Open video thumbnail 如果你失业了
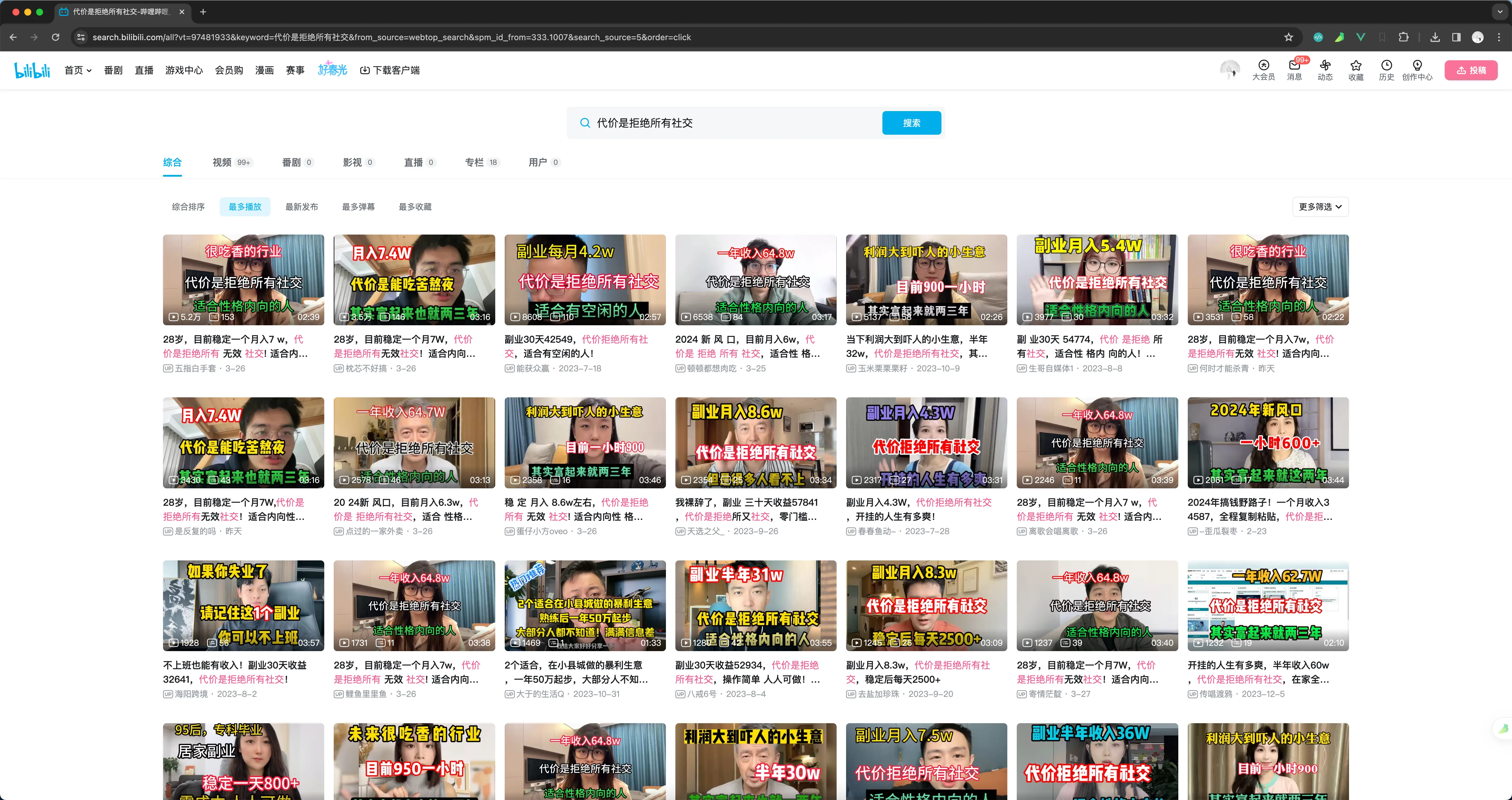The height and width of the screenshot is (800, 1512). [243, 605]
